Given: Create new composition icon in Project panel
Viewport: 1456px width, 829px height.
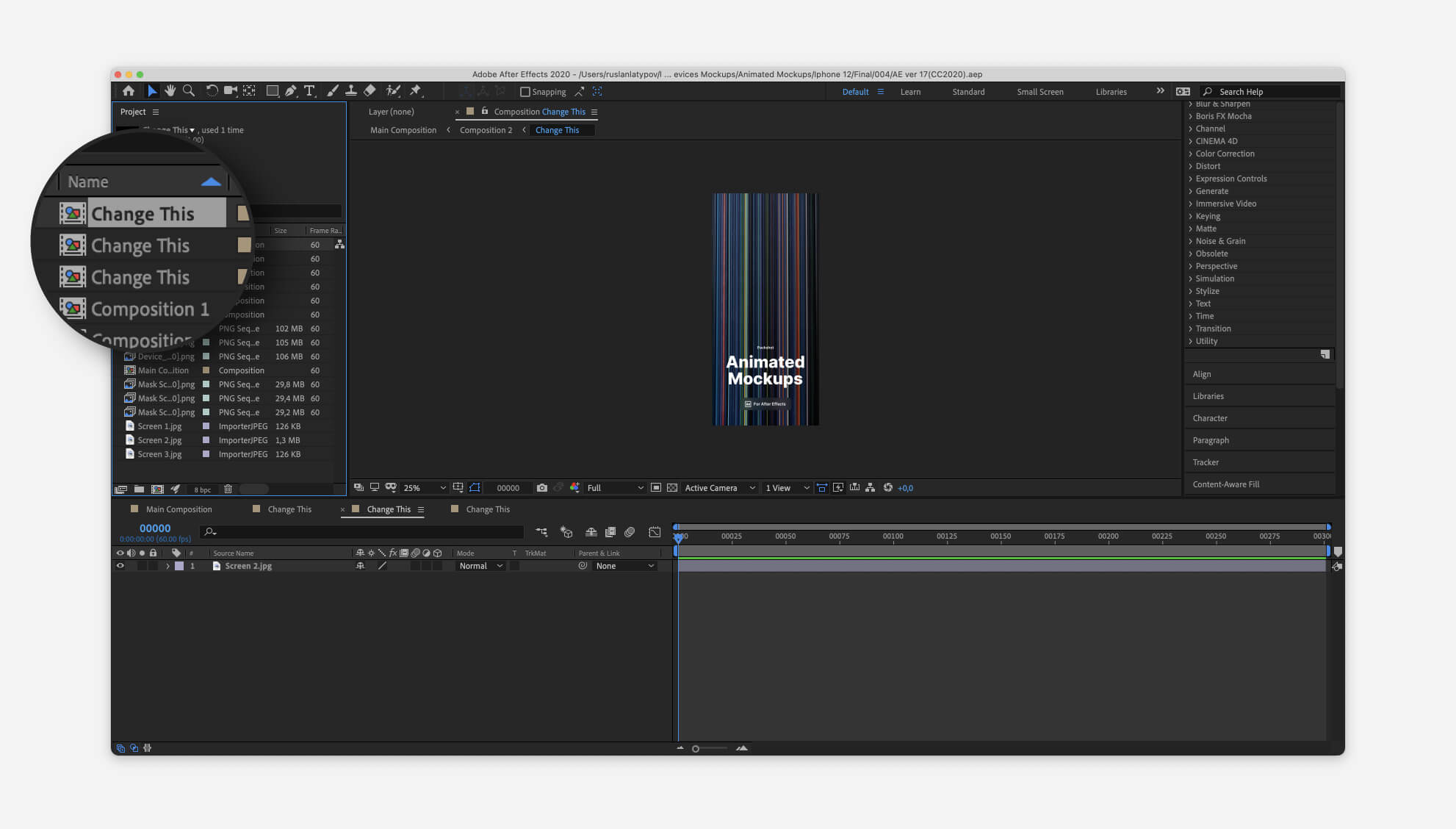Looking at the screenshot, I should [x=157, y=489].
